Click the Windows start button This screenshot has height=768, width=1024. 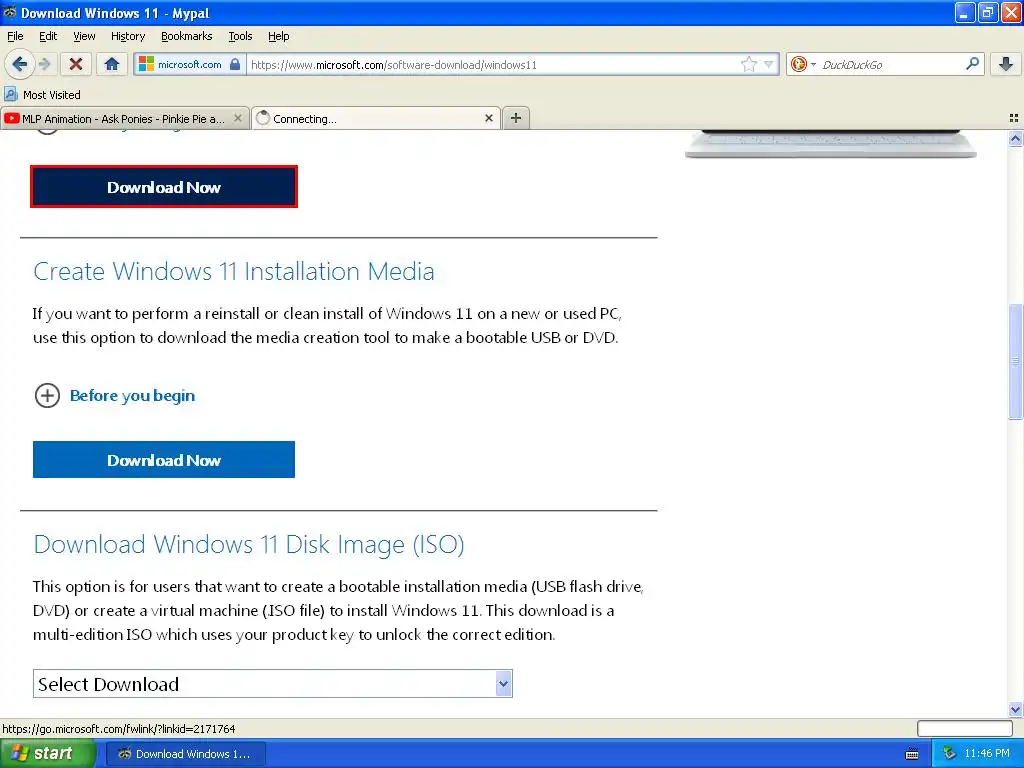click(47, 753)
